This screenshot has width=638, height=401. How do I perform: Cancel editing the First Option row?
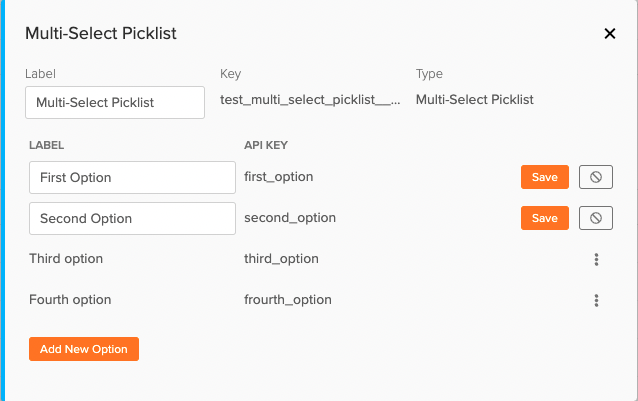pyautogui.click(x=596, y=177)
